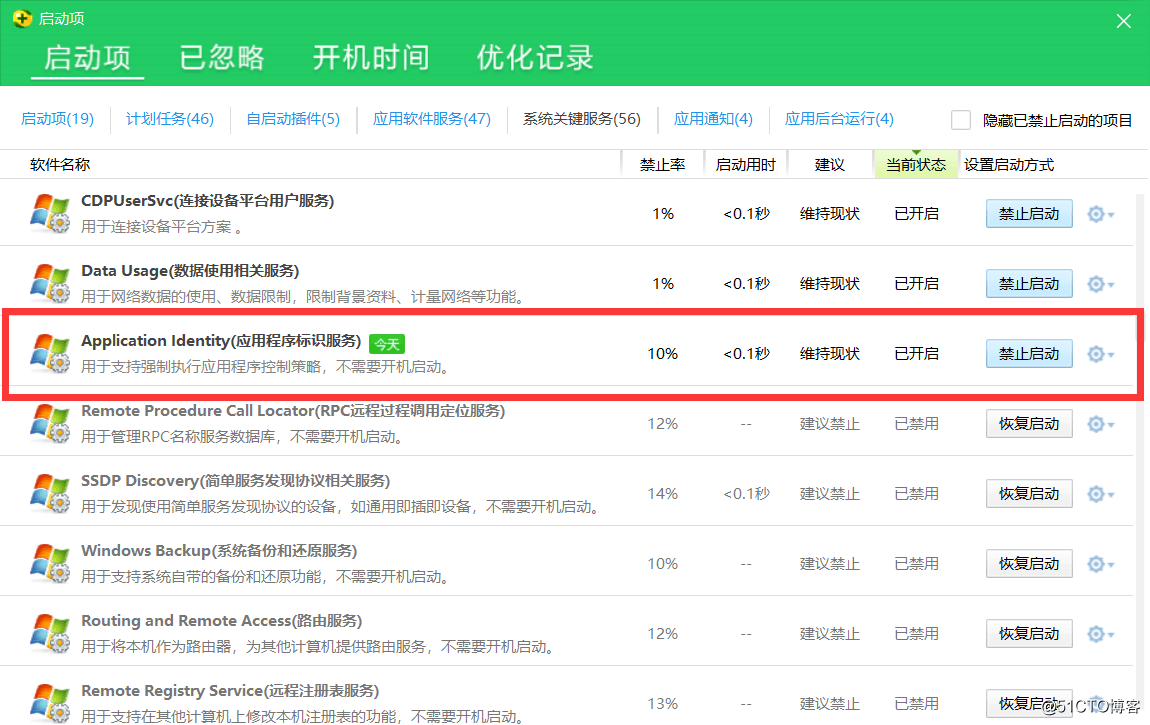Select the 系统关键服务(56) sub-tab
Viewport: 1150px width, 725px height.
582,119
